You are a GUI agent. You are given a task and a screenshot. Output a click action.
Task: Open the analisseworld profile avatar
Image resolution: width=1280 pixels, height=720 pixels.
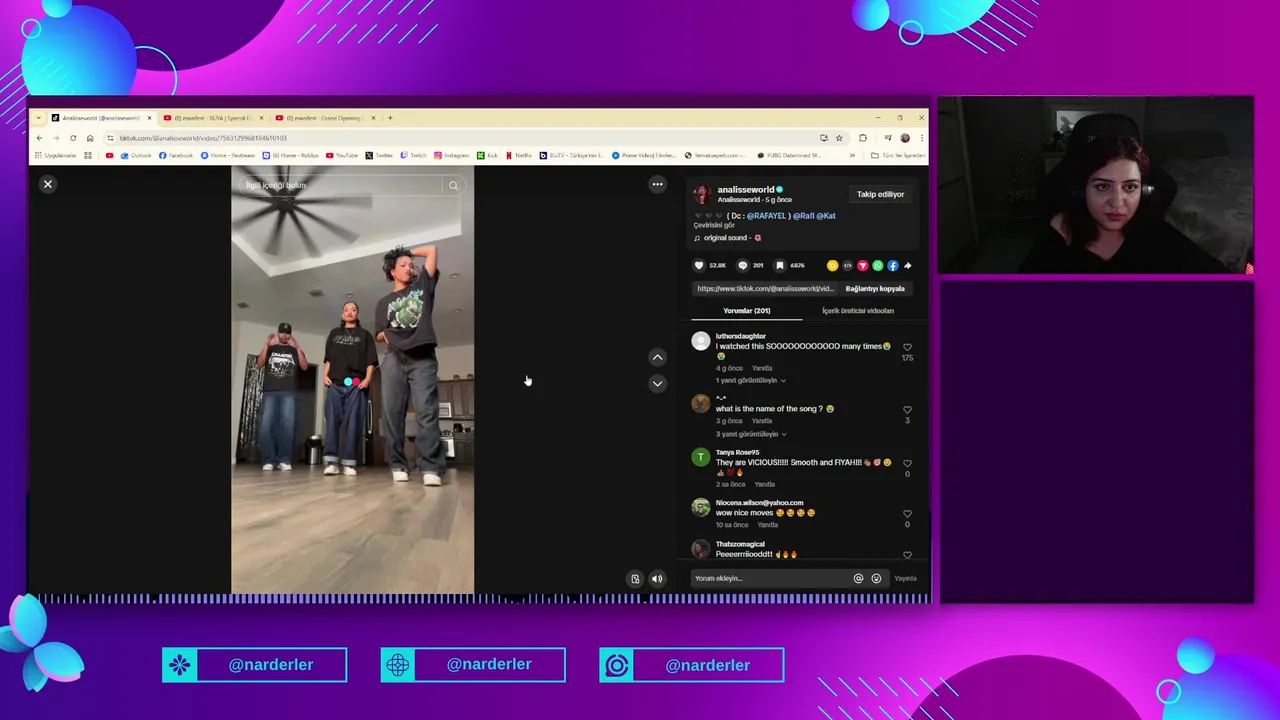point(703,194)
